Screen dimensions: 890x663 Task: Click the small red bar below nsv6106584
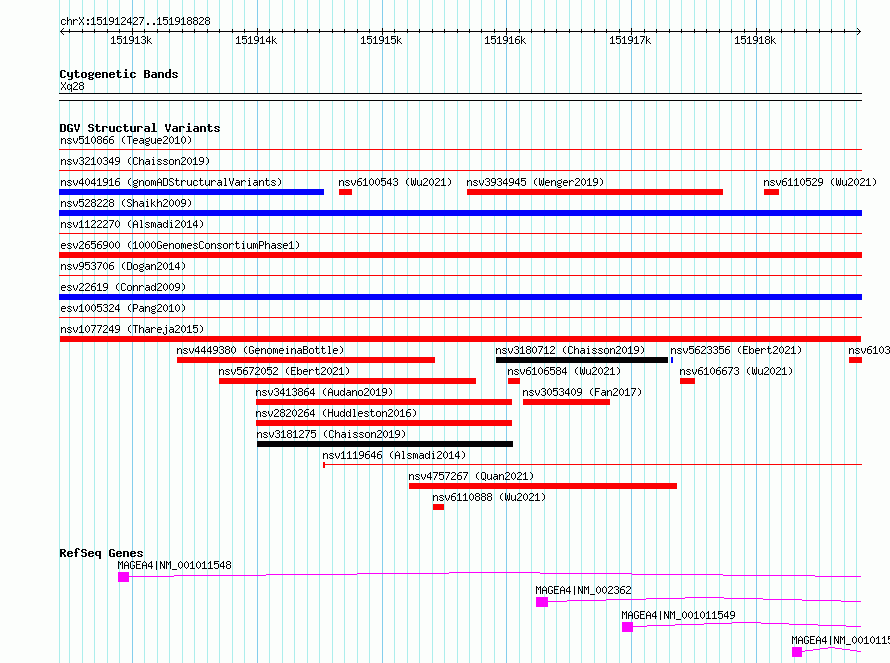click(x=514, y=381)
